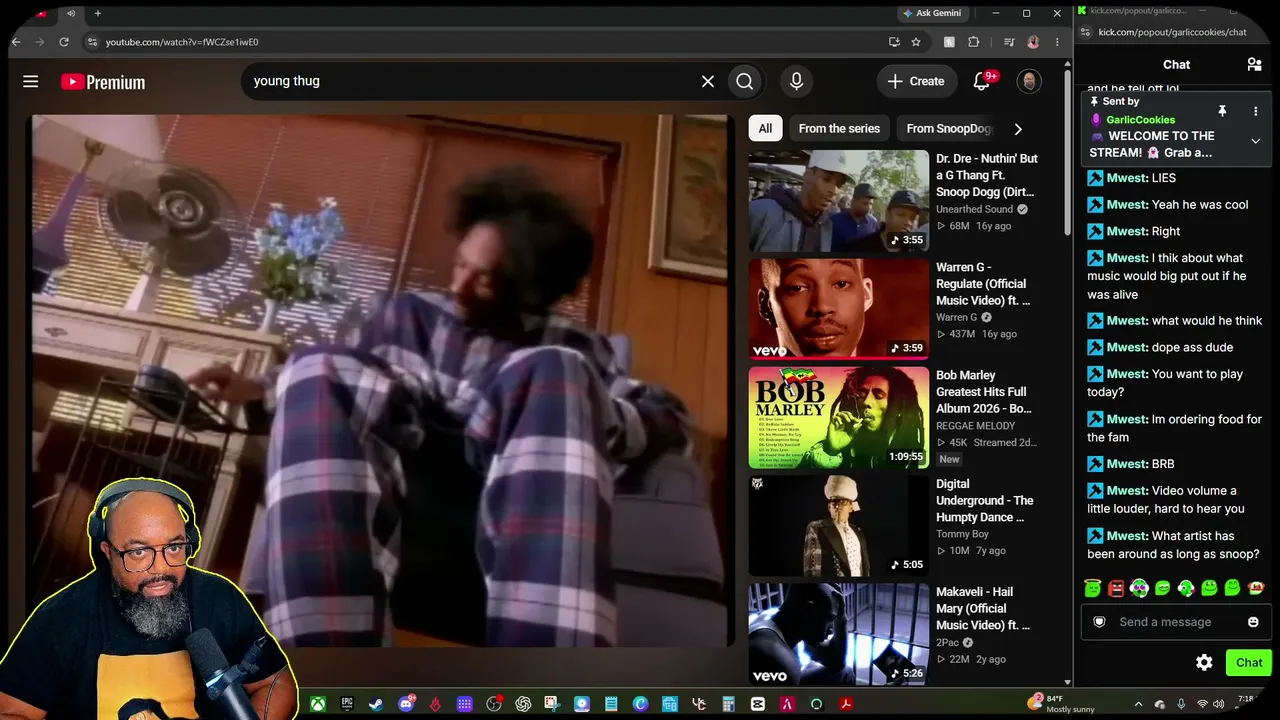Open Kick chat users list icon
The width and height of the screenshot is (1280, 720).
coord(1254,64)
